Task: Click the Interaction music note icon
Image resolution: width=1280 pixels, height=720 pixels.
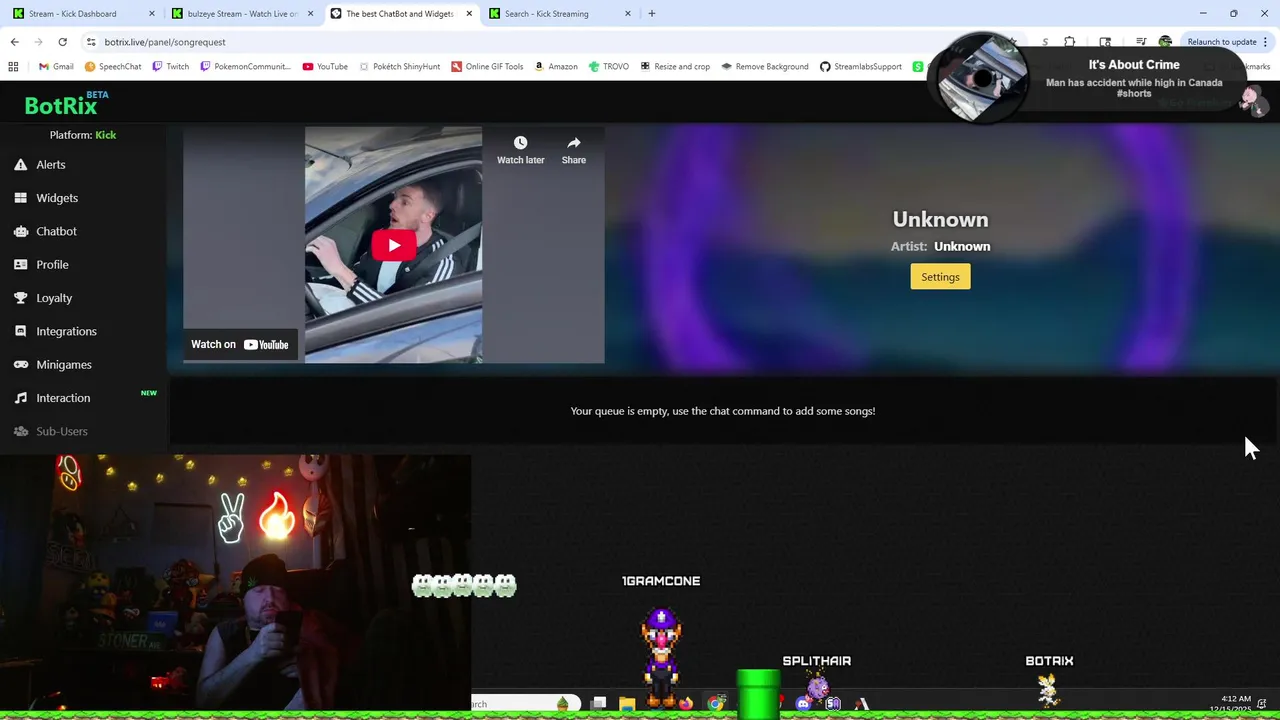Action: (x=20, y=398)
